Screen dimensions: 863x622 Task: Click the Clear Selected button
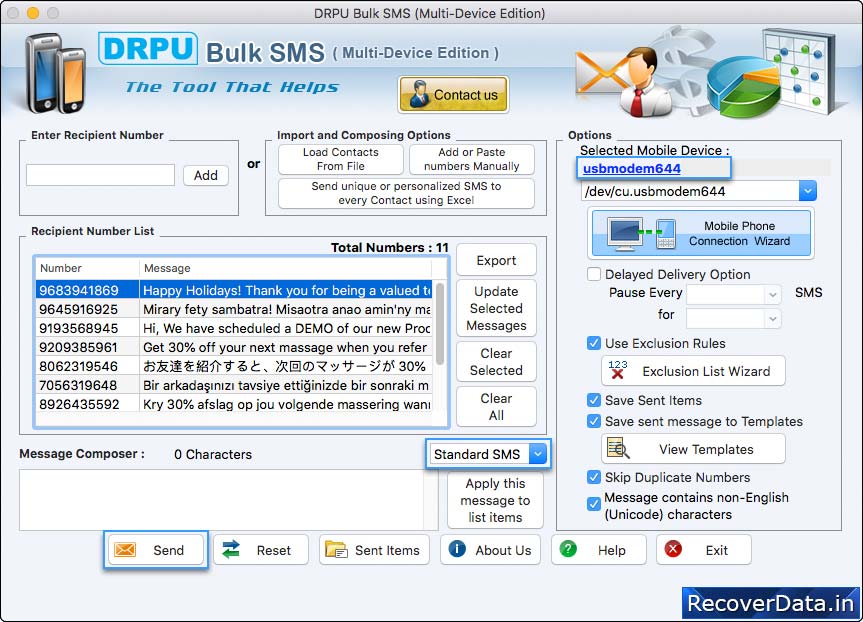click(x=496, y=362)
